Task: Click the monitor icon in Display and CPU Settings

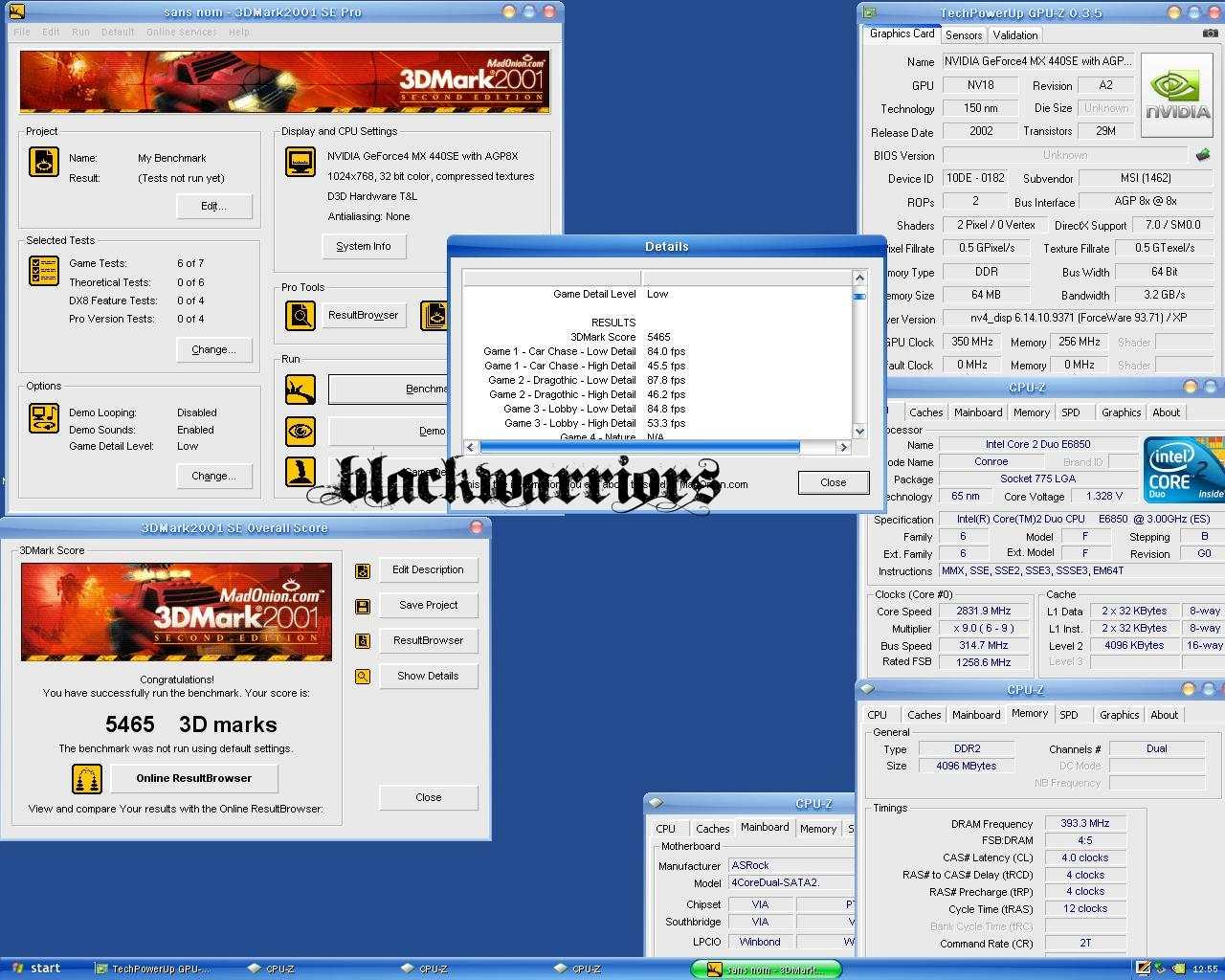Action: pyautogui.click(x=301, y=162)
